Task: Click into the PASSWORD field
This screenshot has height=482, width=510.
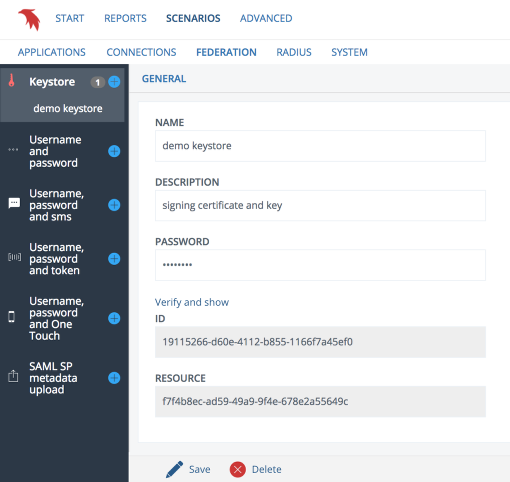Action: (x=320, y=265)
